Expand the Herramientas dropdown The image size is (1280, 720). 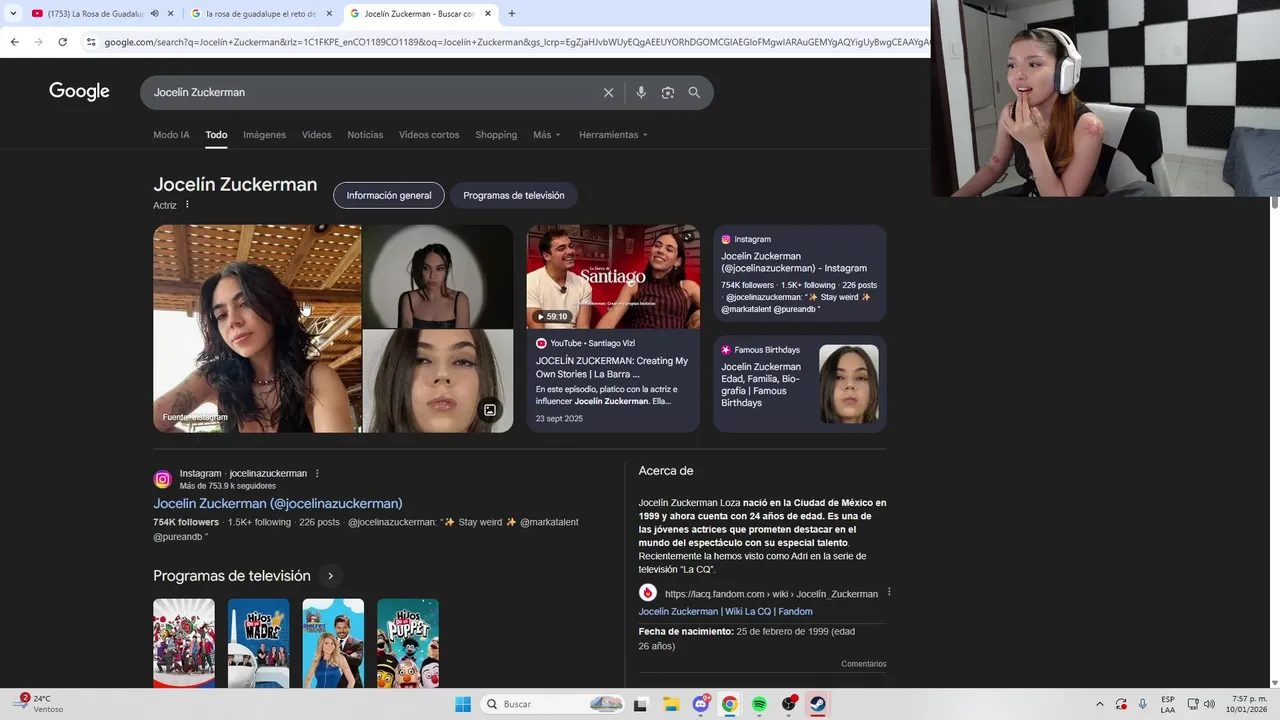[613, 135]
